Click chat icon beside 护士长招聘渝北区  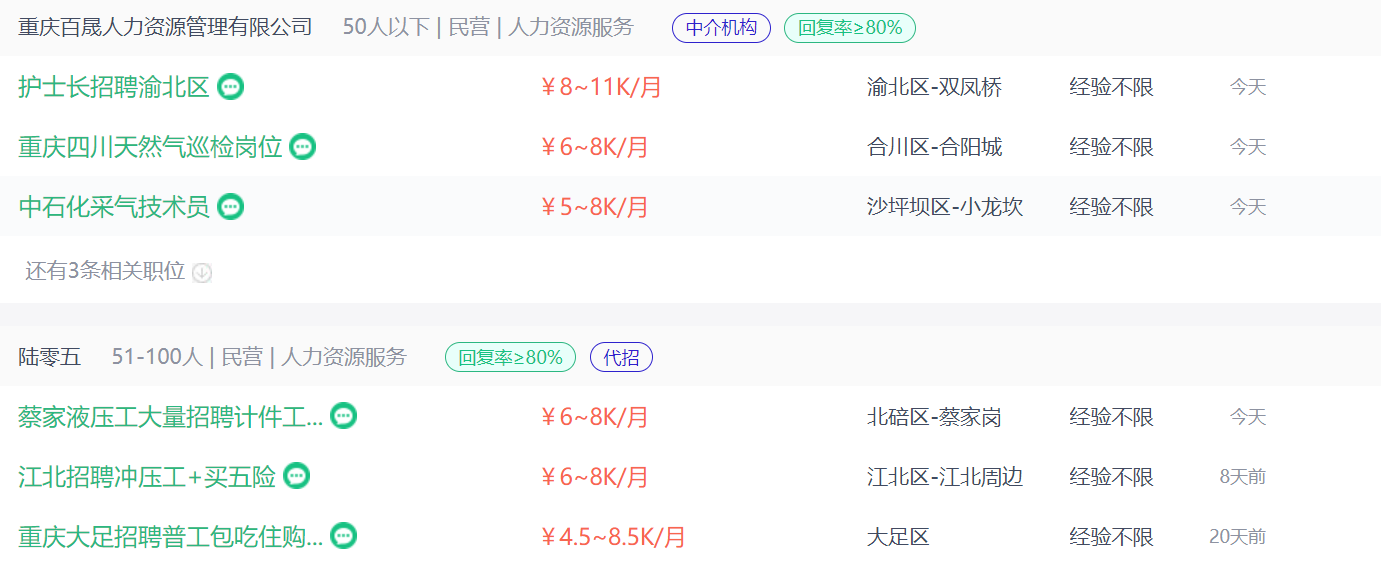231,87
